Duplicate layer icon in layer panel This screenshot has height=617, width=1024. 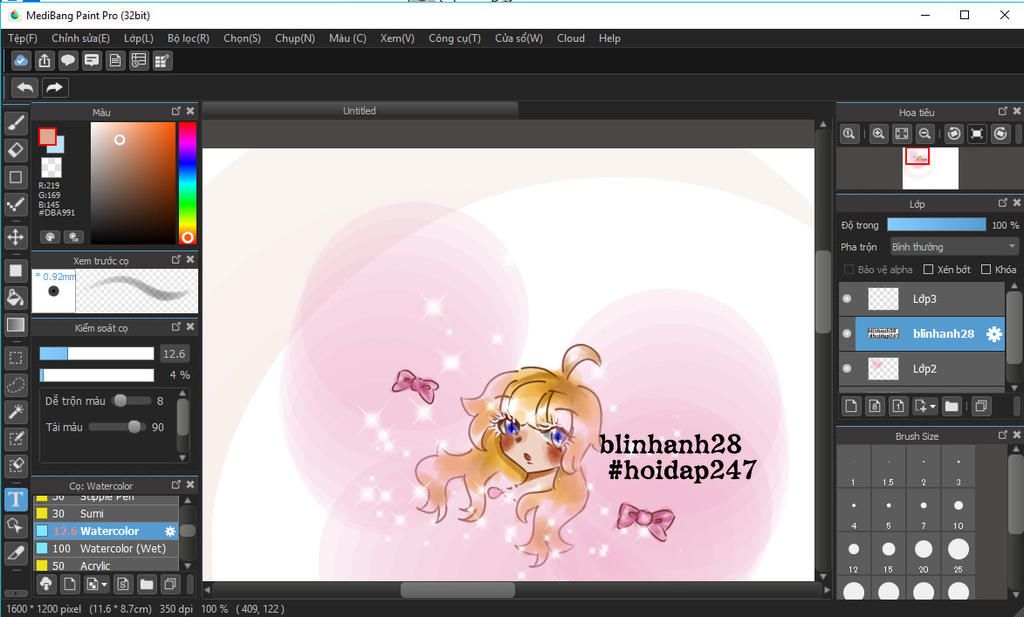coord(980,406)
